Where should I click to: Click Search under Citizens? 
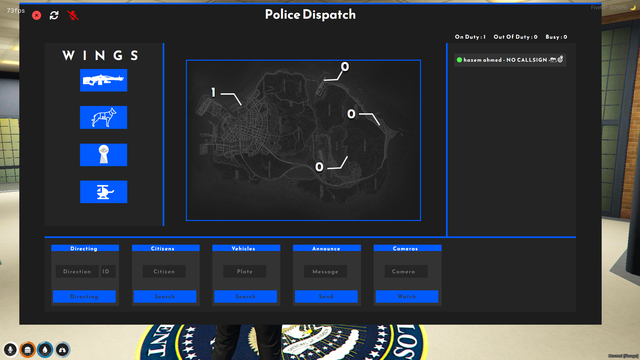165,297
